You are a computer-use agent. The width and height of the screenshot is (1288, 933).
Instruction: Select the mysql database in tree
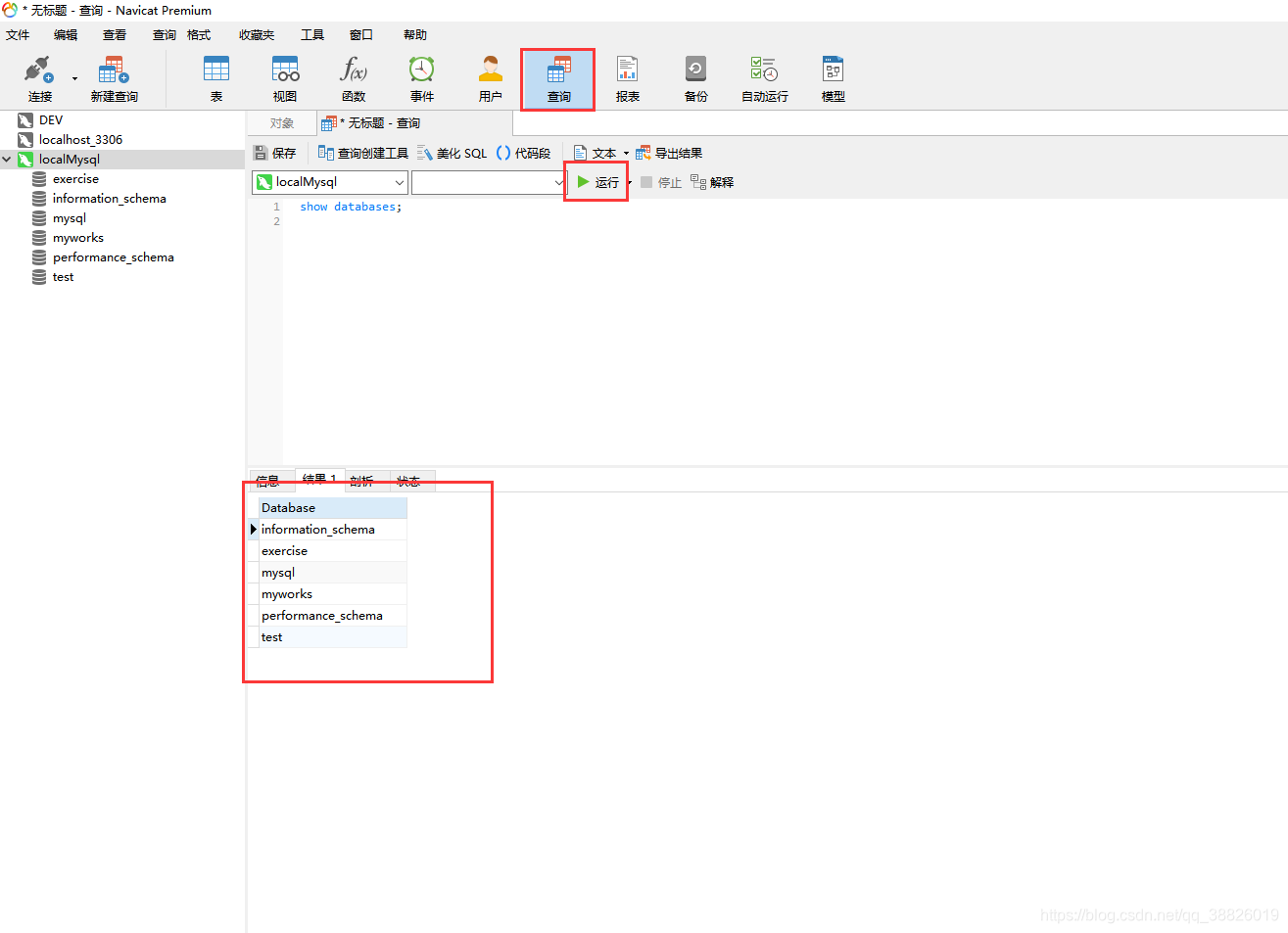pos(69,218)
